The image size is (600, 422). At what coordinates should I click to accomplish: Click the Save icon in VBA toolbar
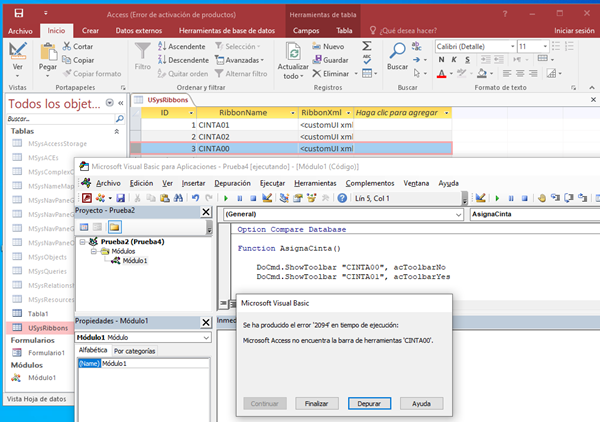point(122,198)
